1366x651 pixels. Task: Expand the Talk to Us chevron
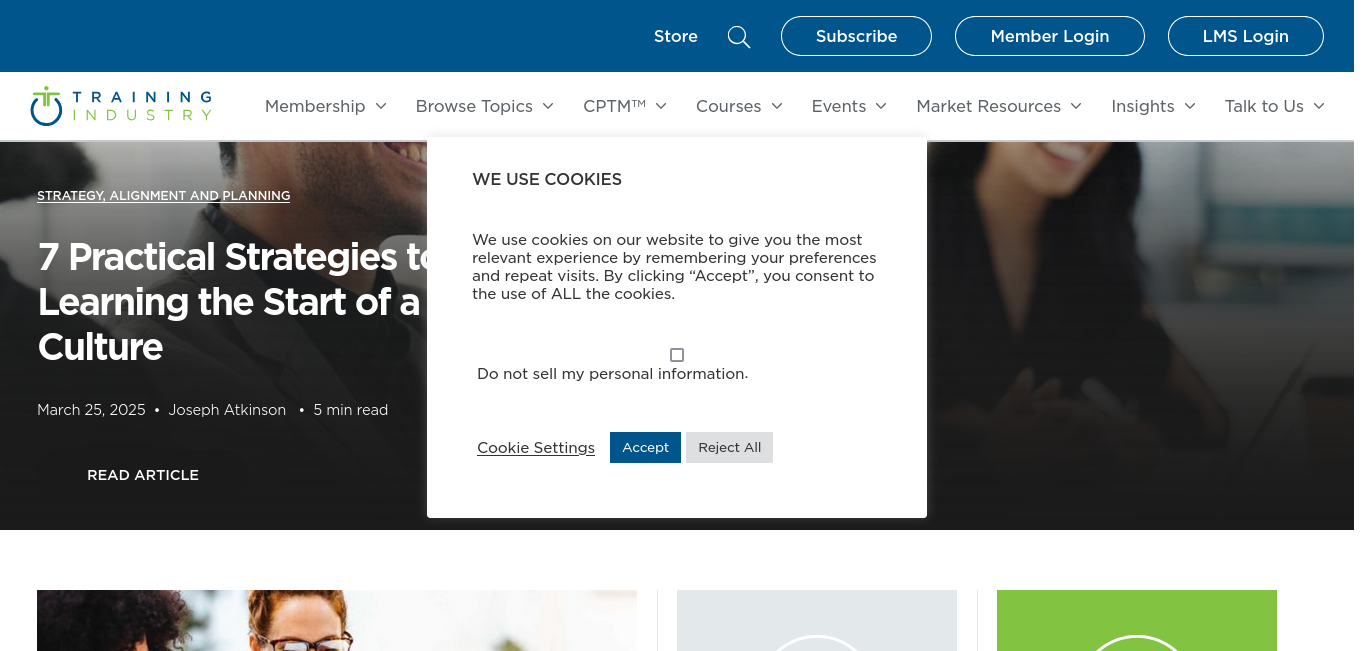[1319, 106]
